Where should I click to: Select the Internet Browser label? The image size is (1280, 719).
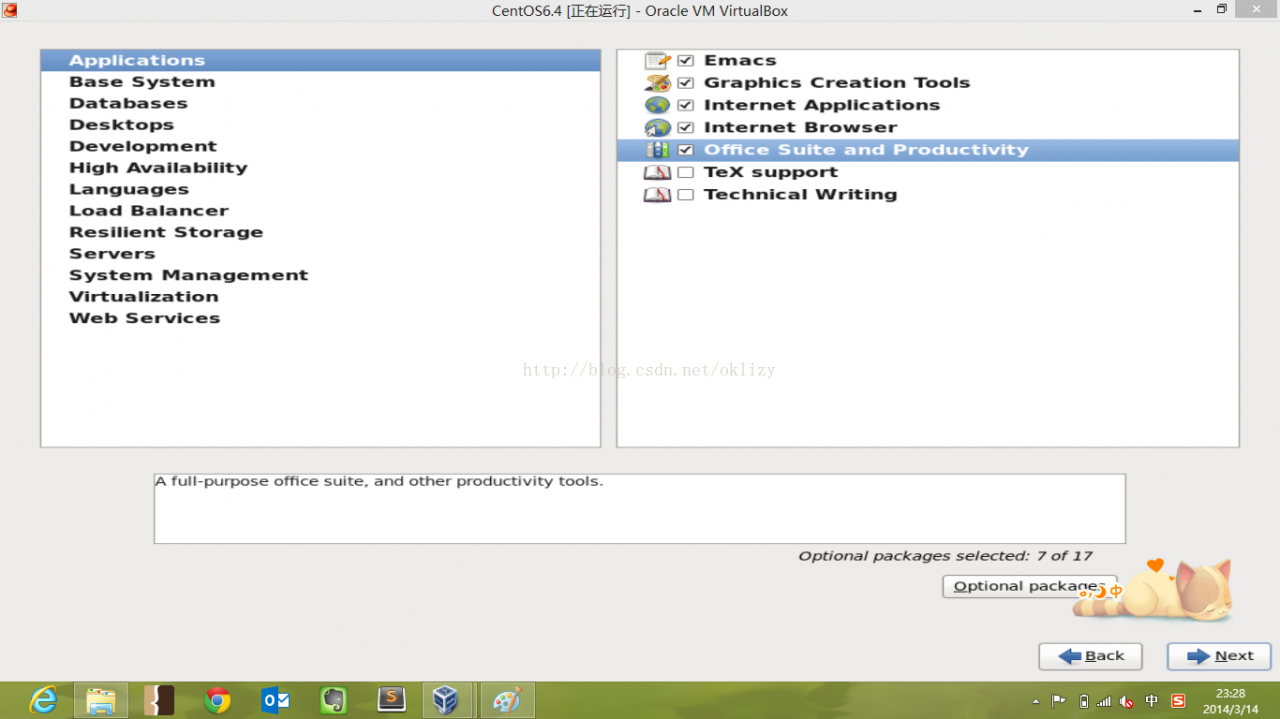click(800, 128)
